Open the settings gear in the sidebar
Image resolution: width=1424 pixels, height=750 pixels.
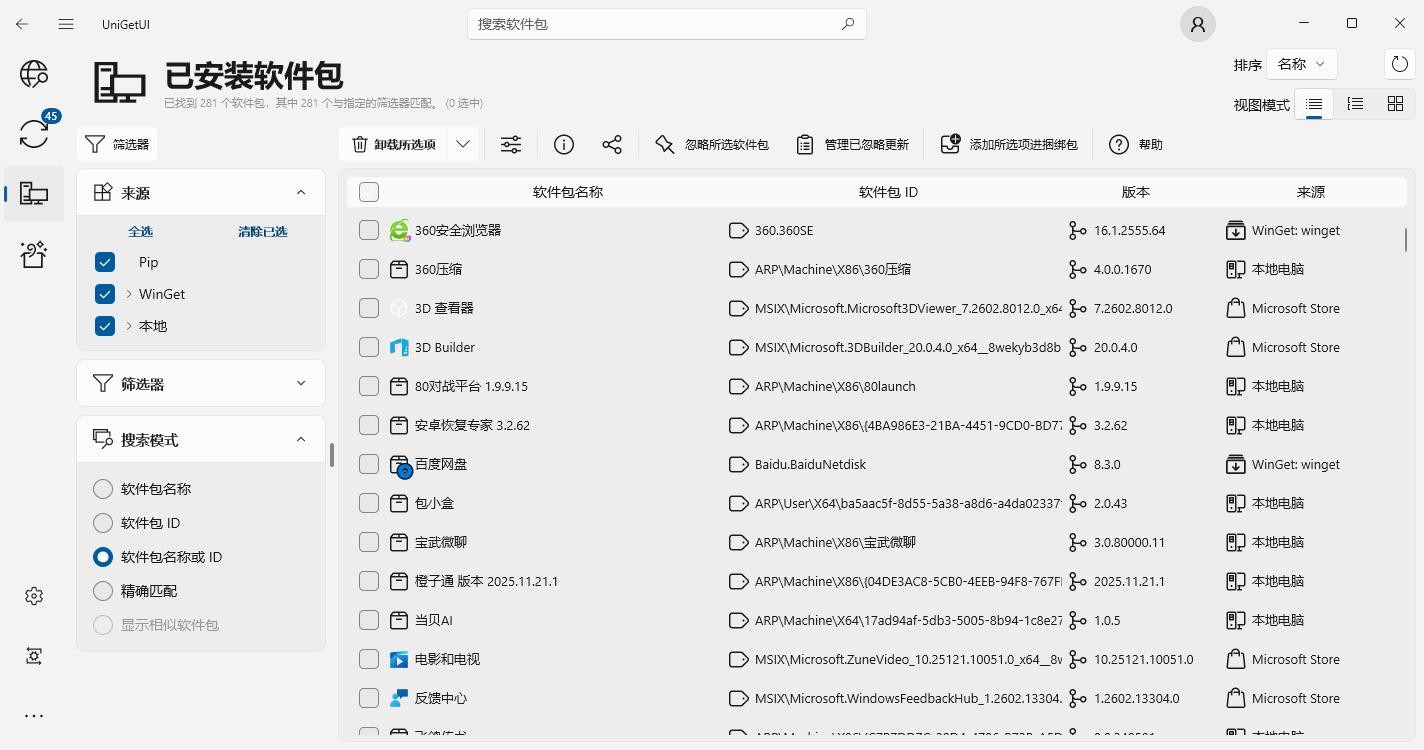click(x=34, y=596)
